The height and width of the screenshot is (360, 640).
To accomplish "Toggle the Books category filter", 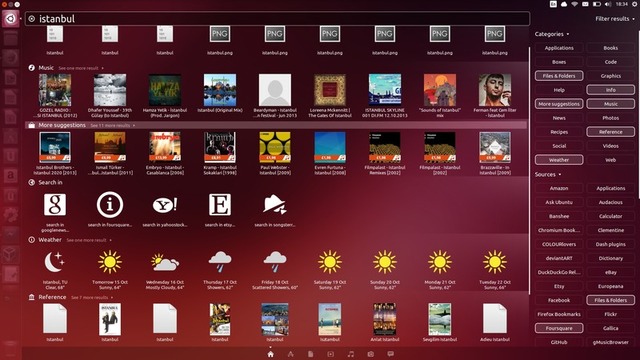I will coord(611,48).
